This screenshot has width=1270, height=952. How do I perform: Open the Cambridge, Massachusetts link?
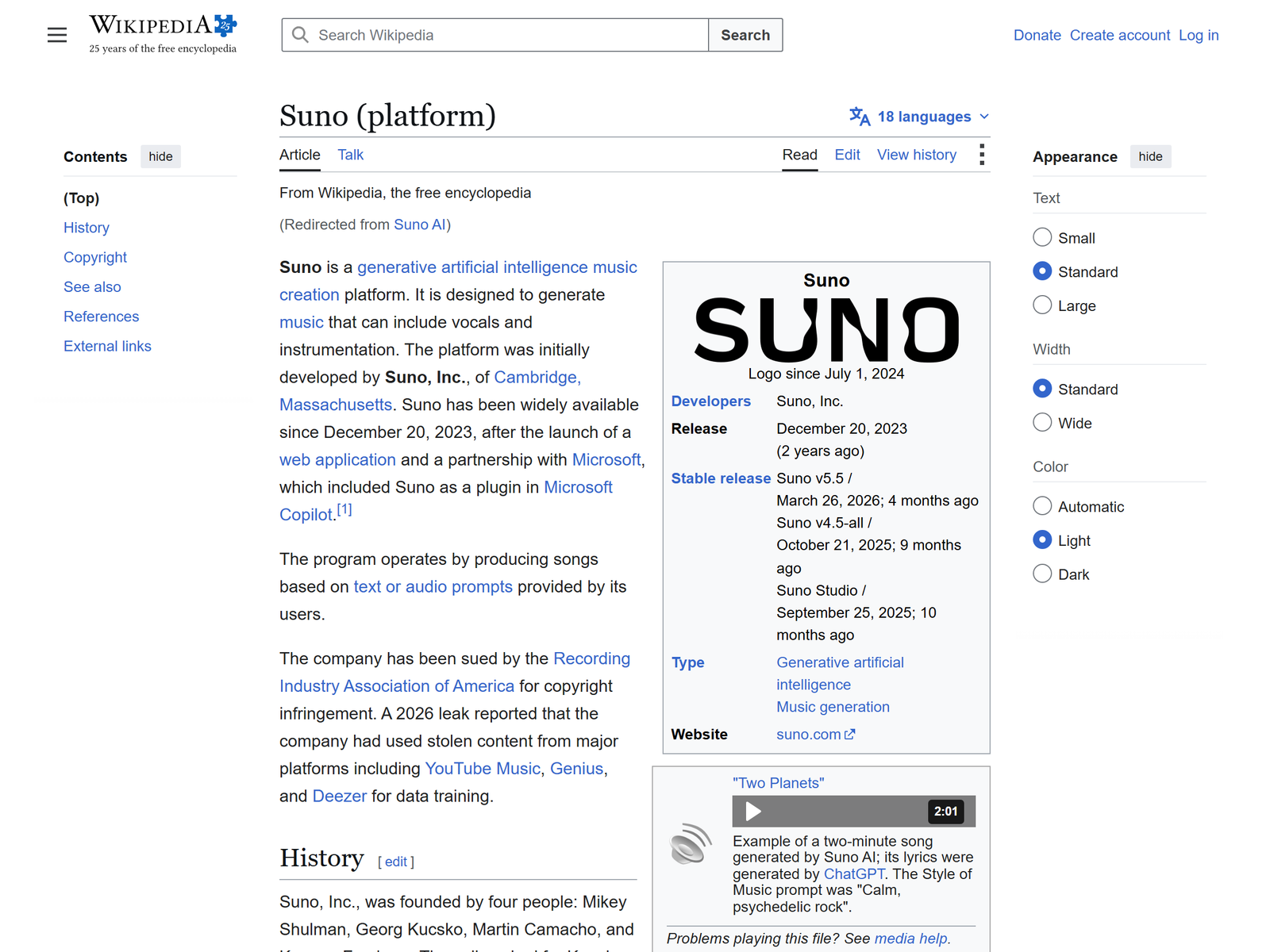(x=537, y=378)
